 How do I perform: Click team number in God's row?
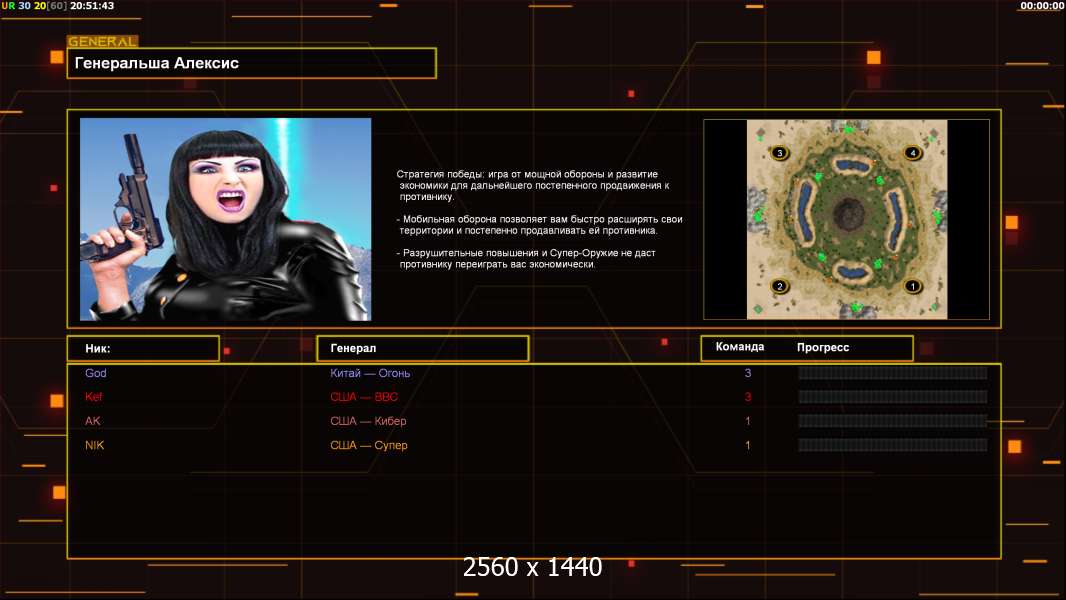coord(748,373)
